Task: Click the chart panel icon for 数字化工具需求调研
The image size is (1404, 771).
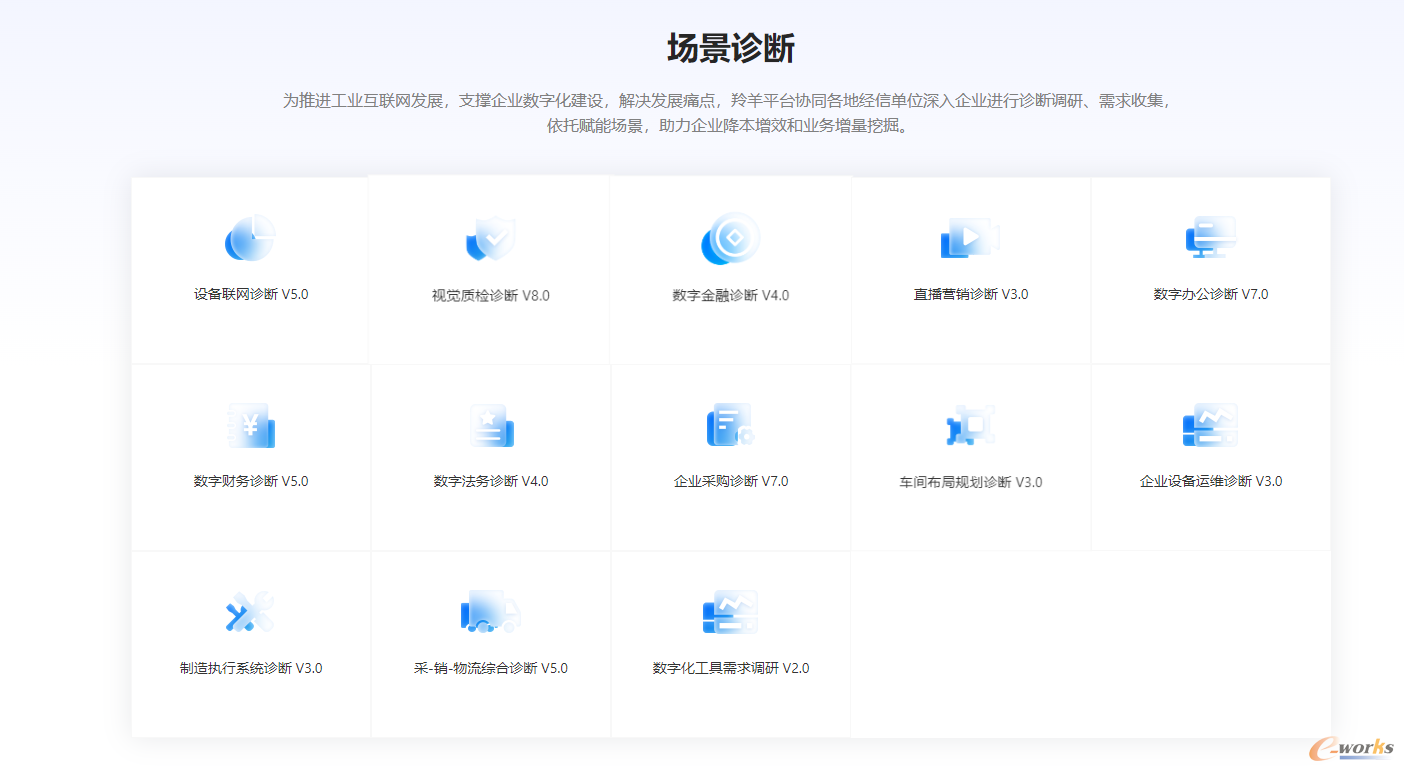Action: [730, 612]
